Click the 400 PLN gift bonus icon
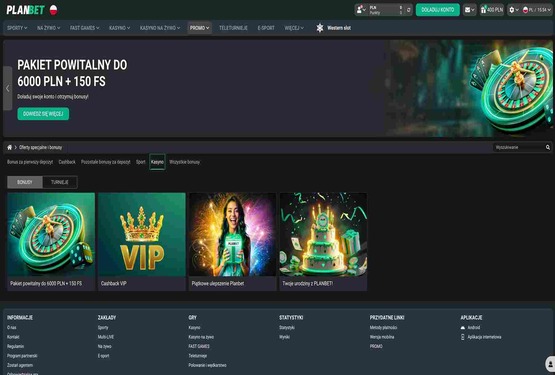This screenshot has height=375, width=555. point(492,10)
